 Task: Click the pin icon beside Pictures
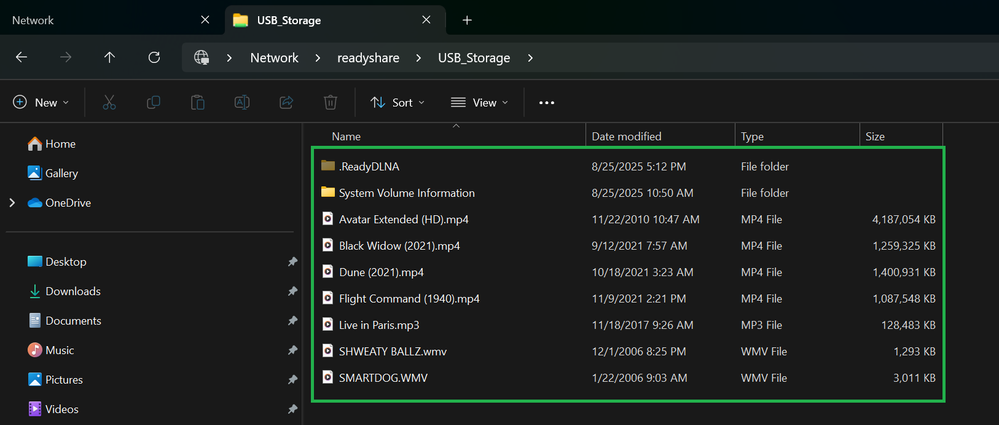coord(292,379)
